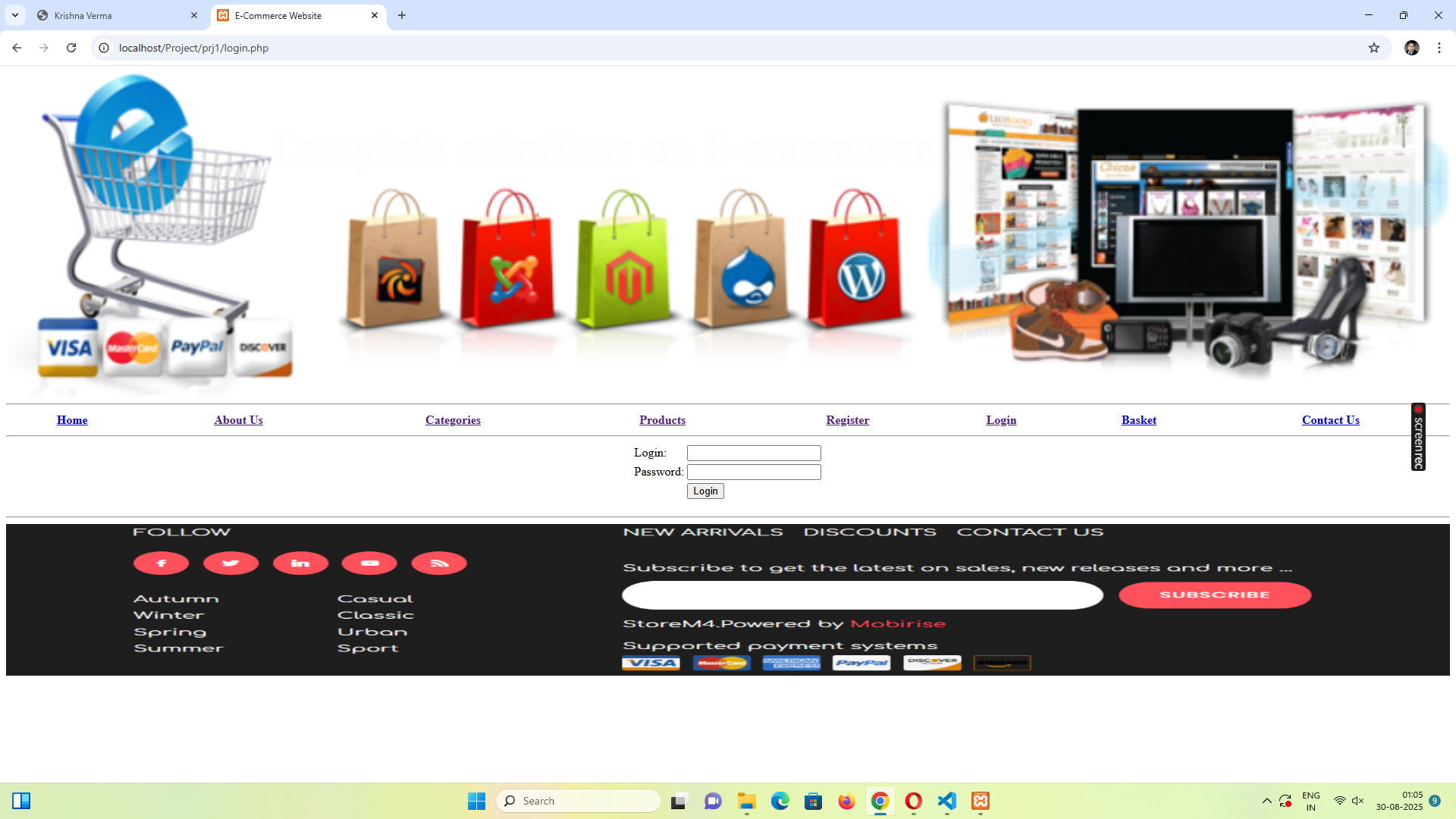The width and height of the screenshot is (1456, 819).
Task: Click NEW ARRIVALS in the footer
Action: tap(703, 532)
